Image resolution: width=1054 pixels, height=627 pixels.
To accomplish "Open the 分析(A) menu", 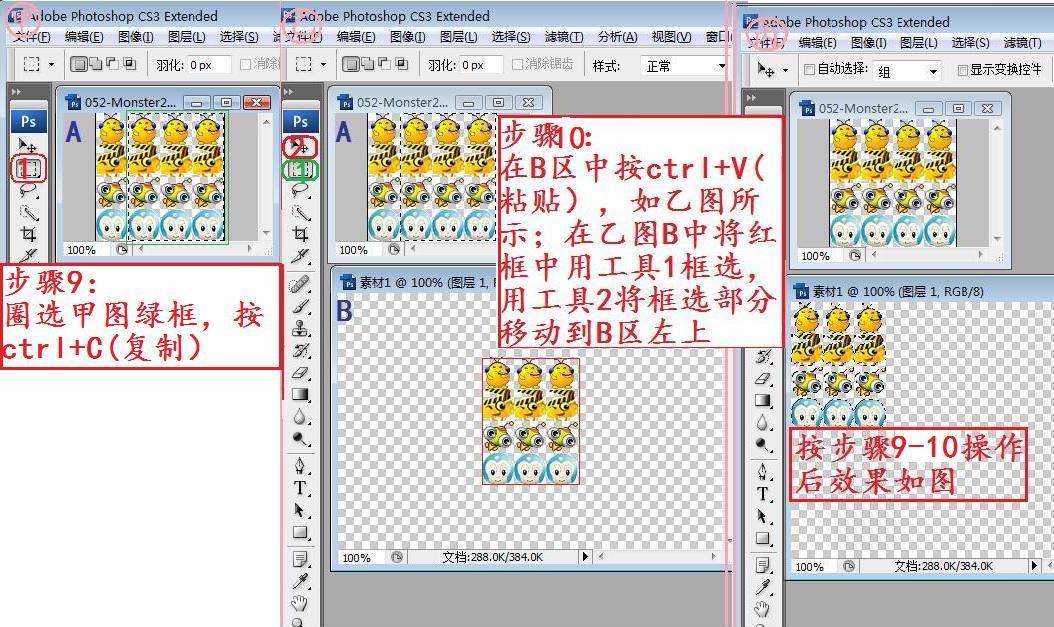I will 618,37.
